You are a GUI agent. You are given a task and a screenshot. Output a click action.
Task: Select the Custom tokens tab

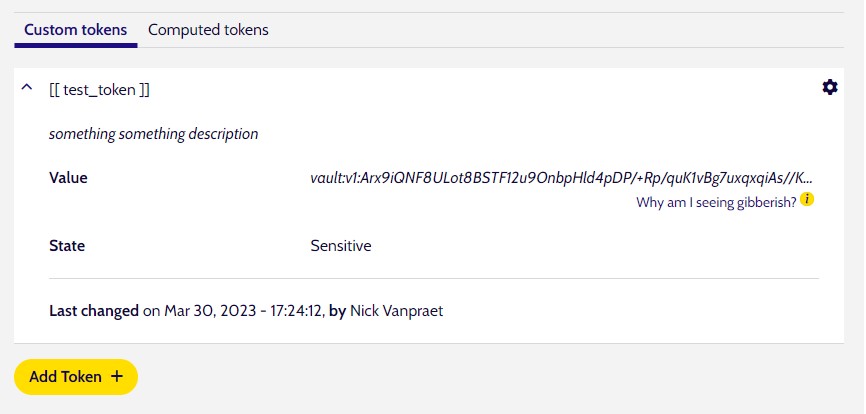[x=76, y=30]
